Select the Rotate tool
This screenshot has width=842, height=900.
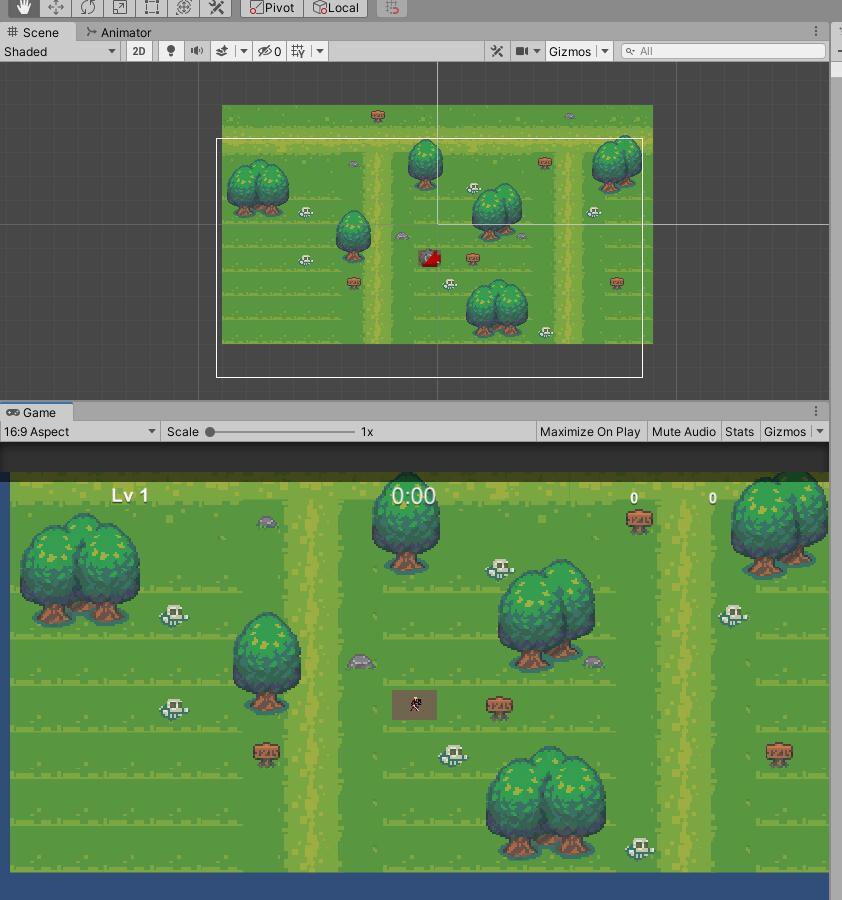(88, 7)
